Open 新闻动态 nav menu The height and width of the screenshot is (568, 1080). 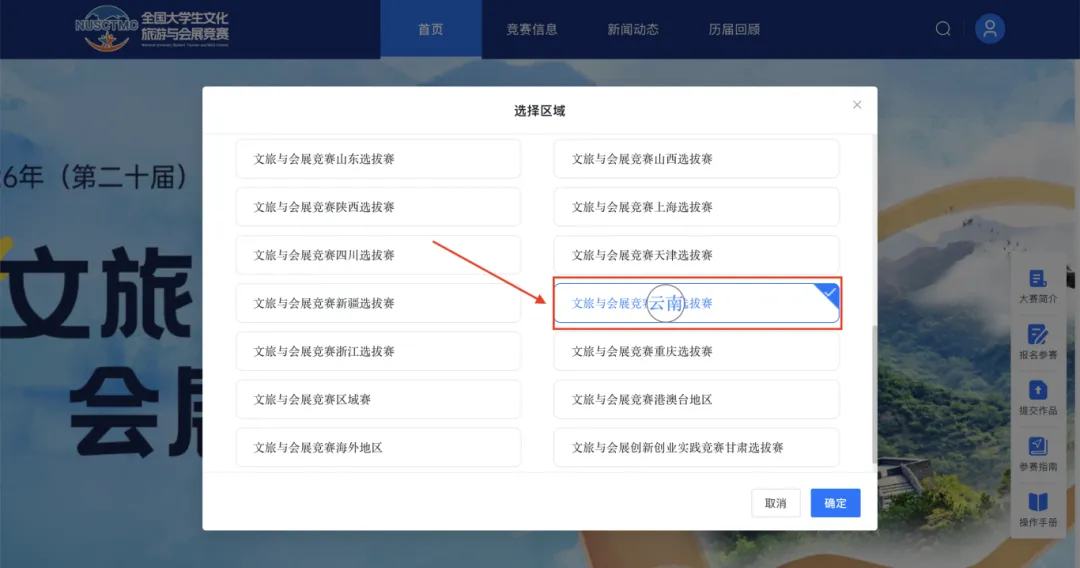point(633,29)
